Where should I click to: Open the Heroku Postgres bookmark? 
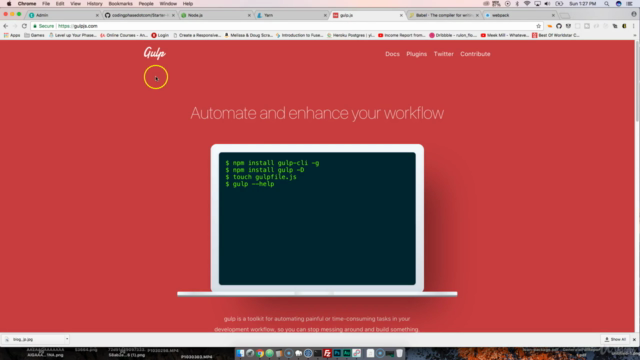[x=351, y=35]
